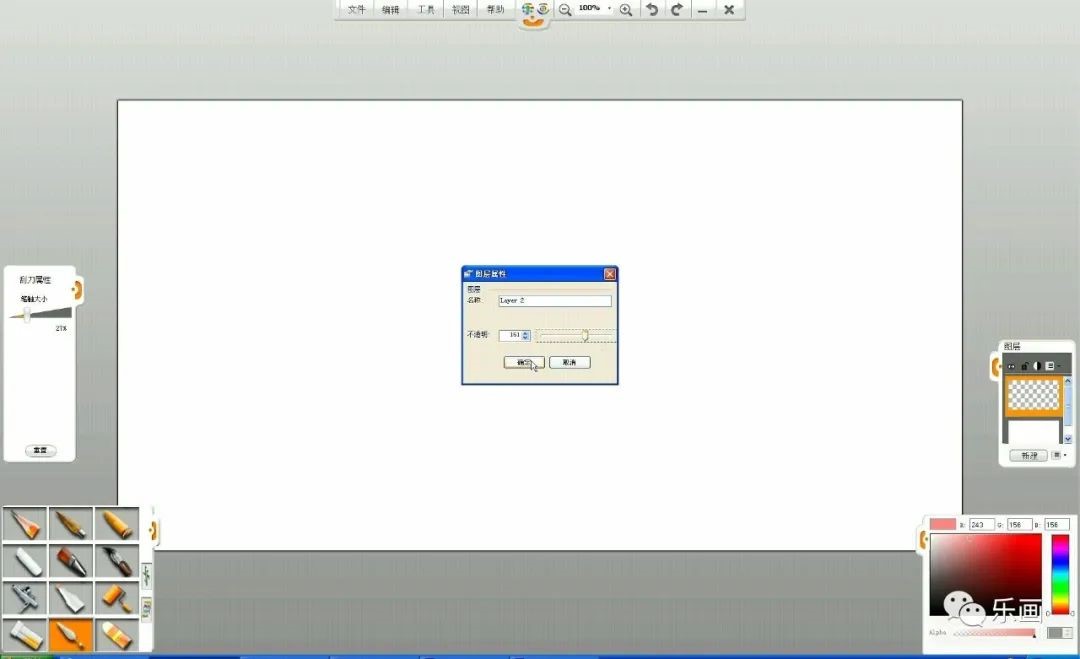This screenshot has height=659, width=1080.
Task: Undo the last action with undo arrow
Action: tap(652, 10)
